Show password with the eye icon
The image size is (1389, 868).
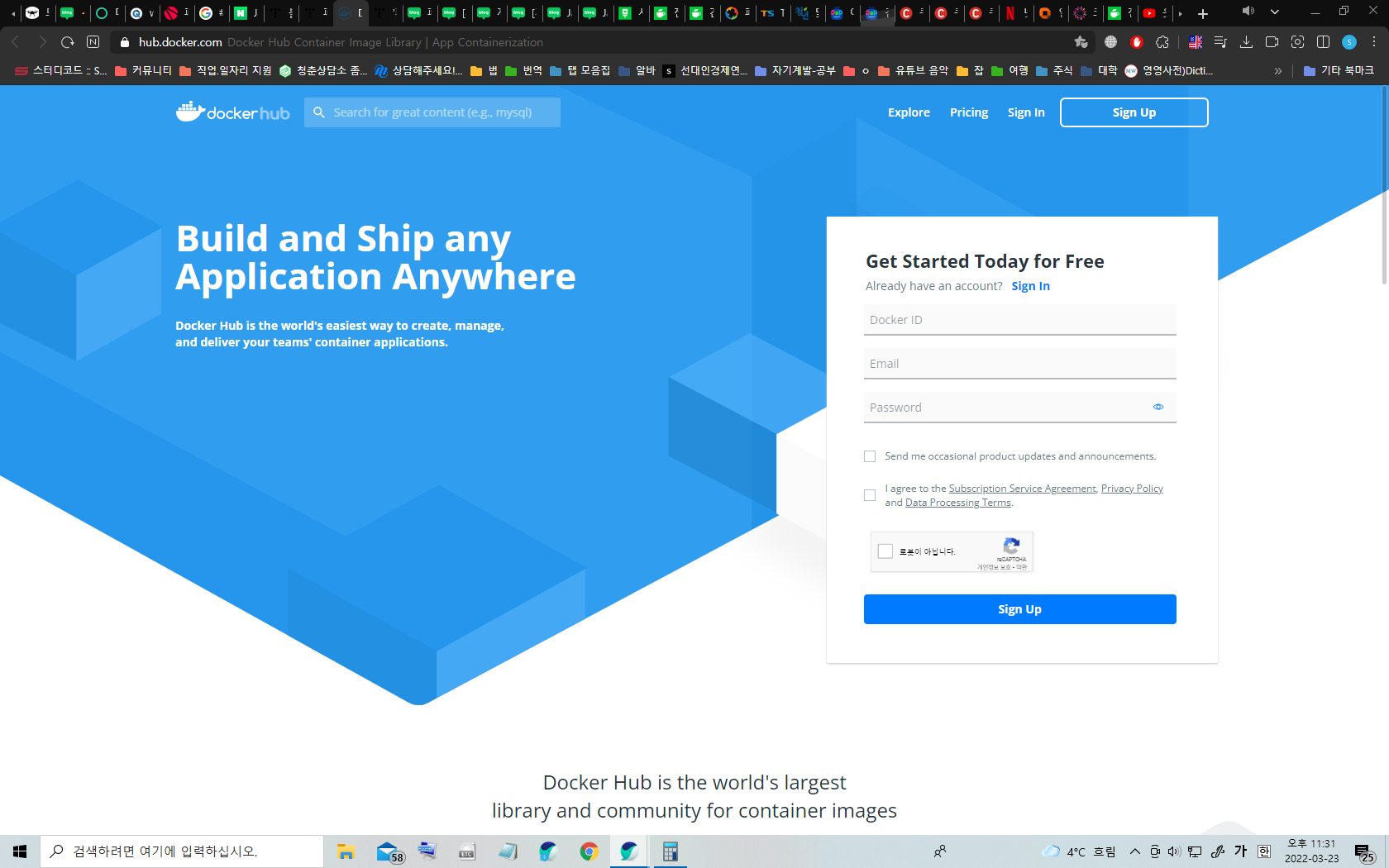pyautogui.click(x=1158, y=407)
